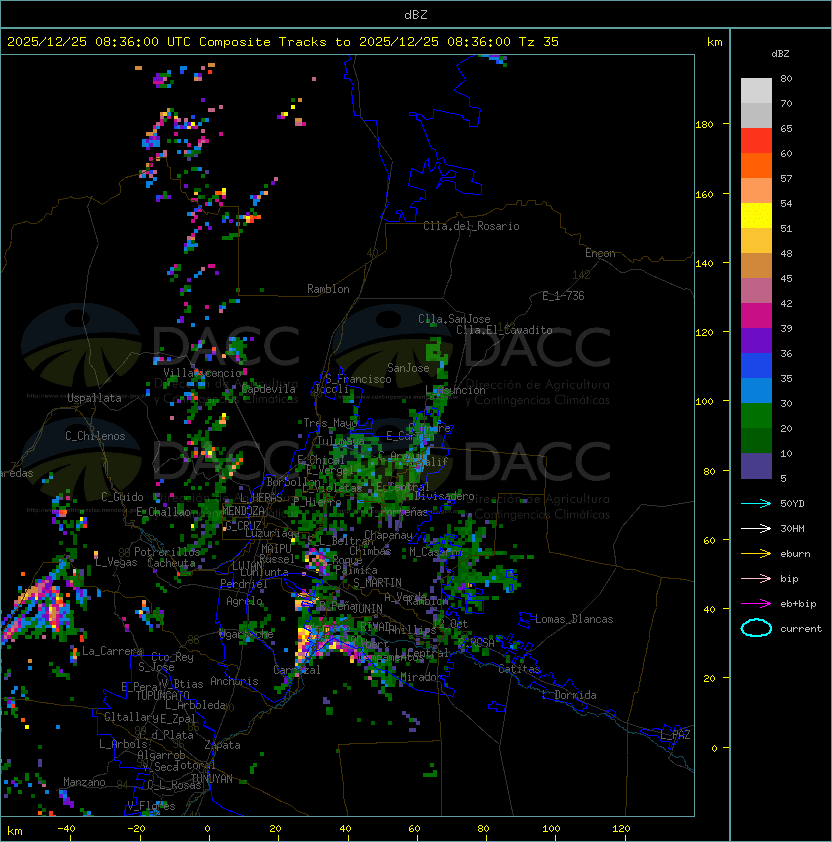Click the '140' value on the vertical axis
The width and height of the screenshot is (832, 842).
(704, 264)
